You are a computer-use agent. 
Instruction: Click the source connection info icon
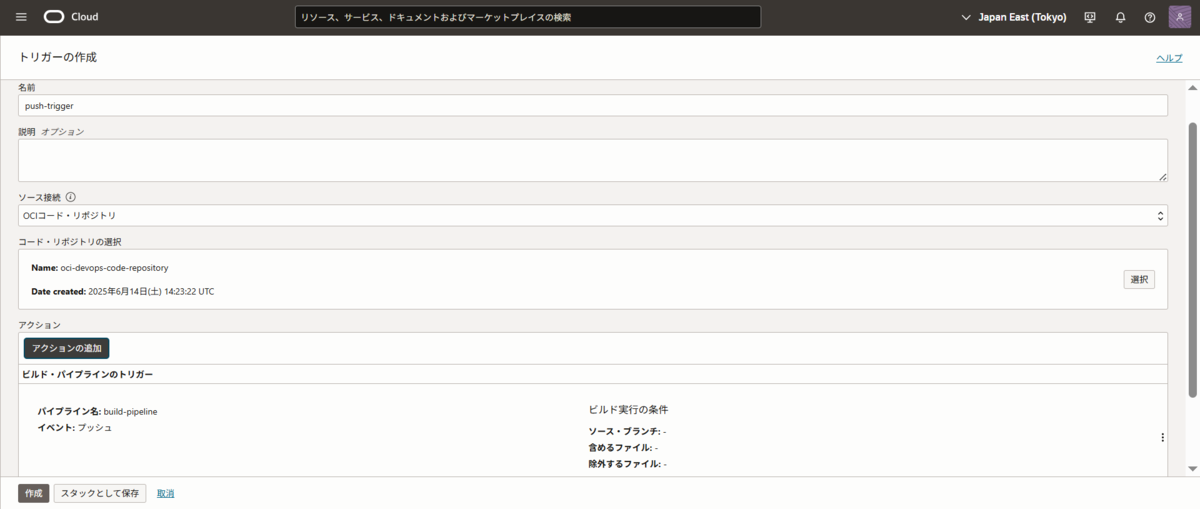point(71,197)
